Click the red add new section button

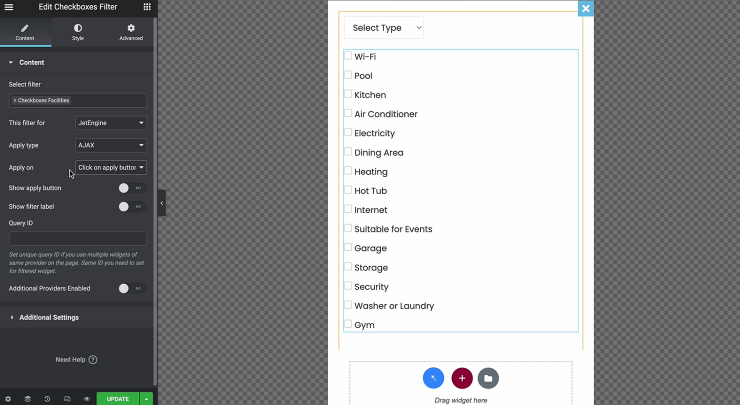point(462,378)
